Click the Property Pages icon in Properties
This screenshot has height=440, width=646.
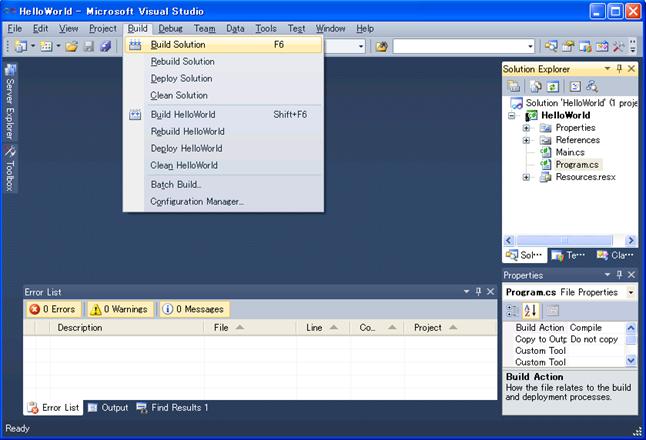pyautogui.click(x=552, y=311)
